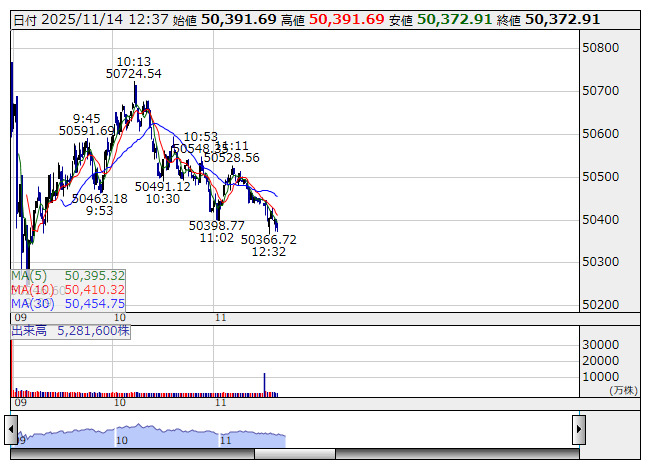
Task: Click the MA(5) legend label
Action: (x=29, y=276)
